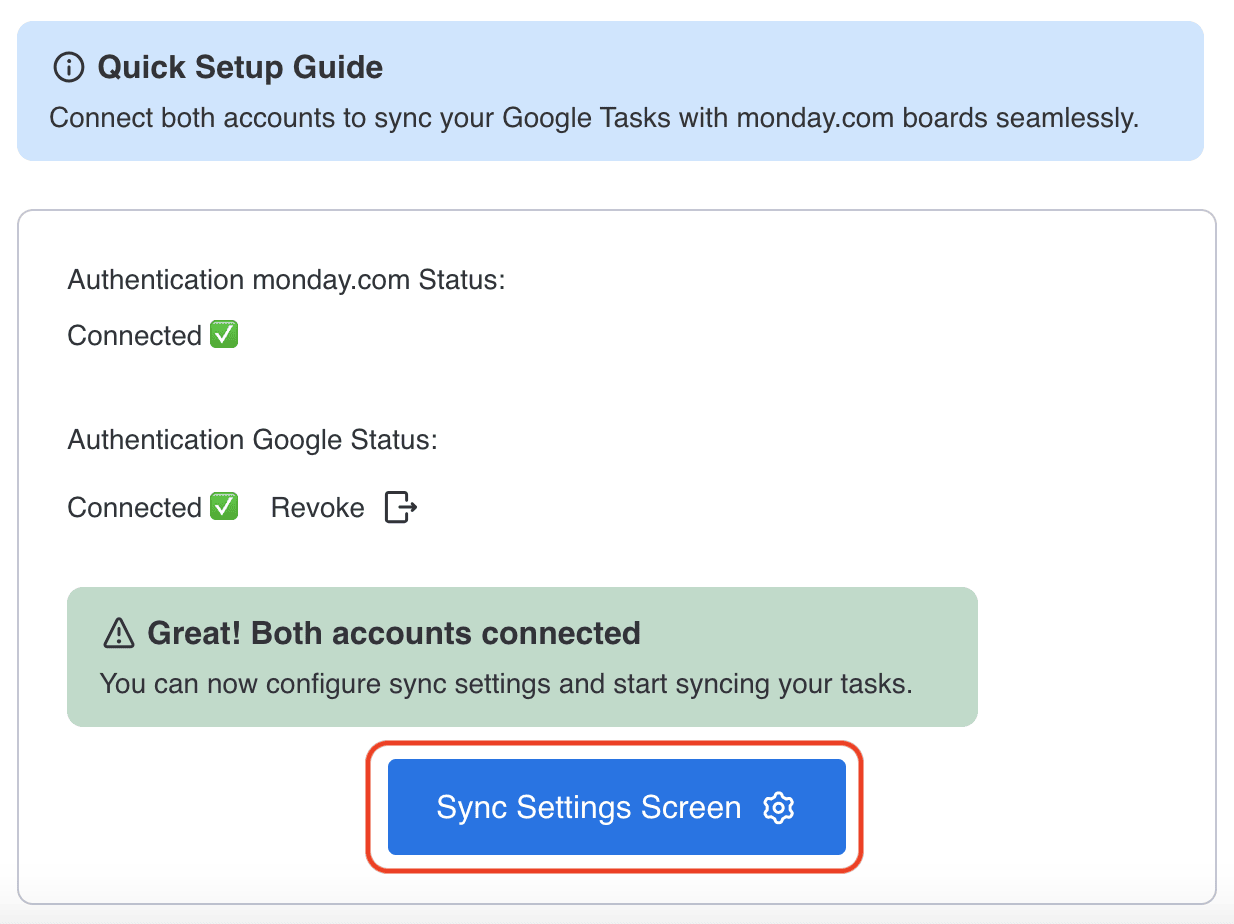Click "Connected" text under Google Status

point(135,508)
